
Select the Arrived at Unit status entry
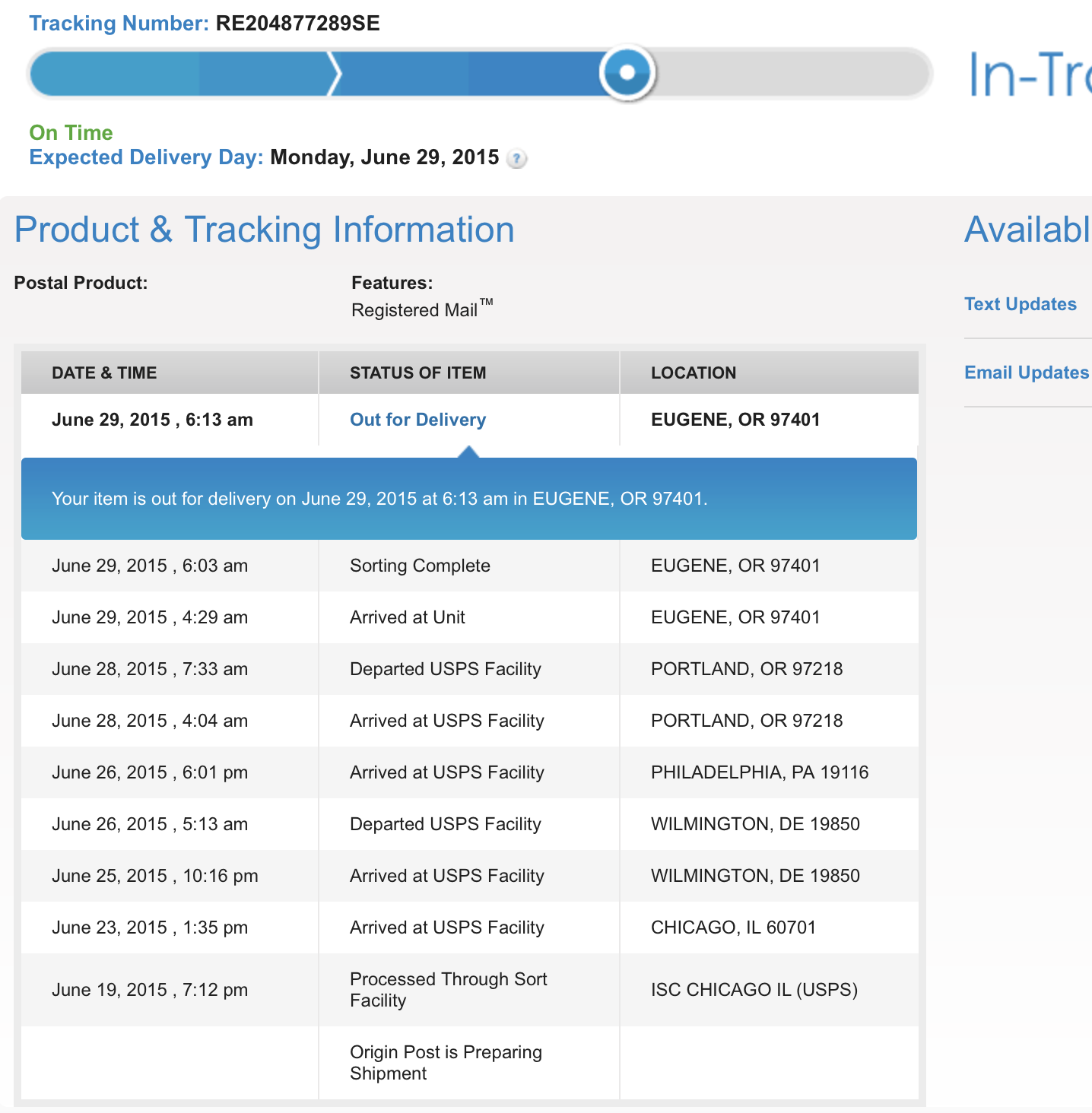click(x=407, y=617)
